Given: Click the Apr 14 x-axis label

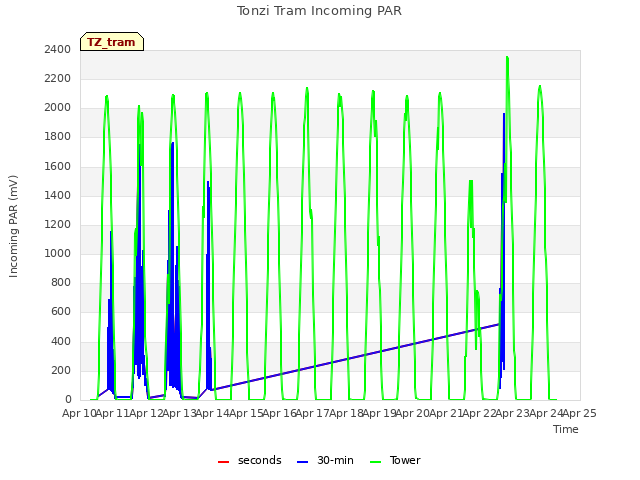Looking at the screenshot, I should [x=212, y=414].
